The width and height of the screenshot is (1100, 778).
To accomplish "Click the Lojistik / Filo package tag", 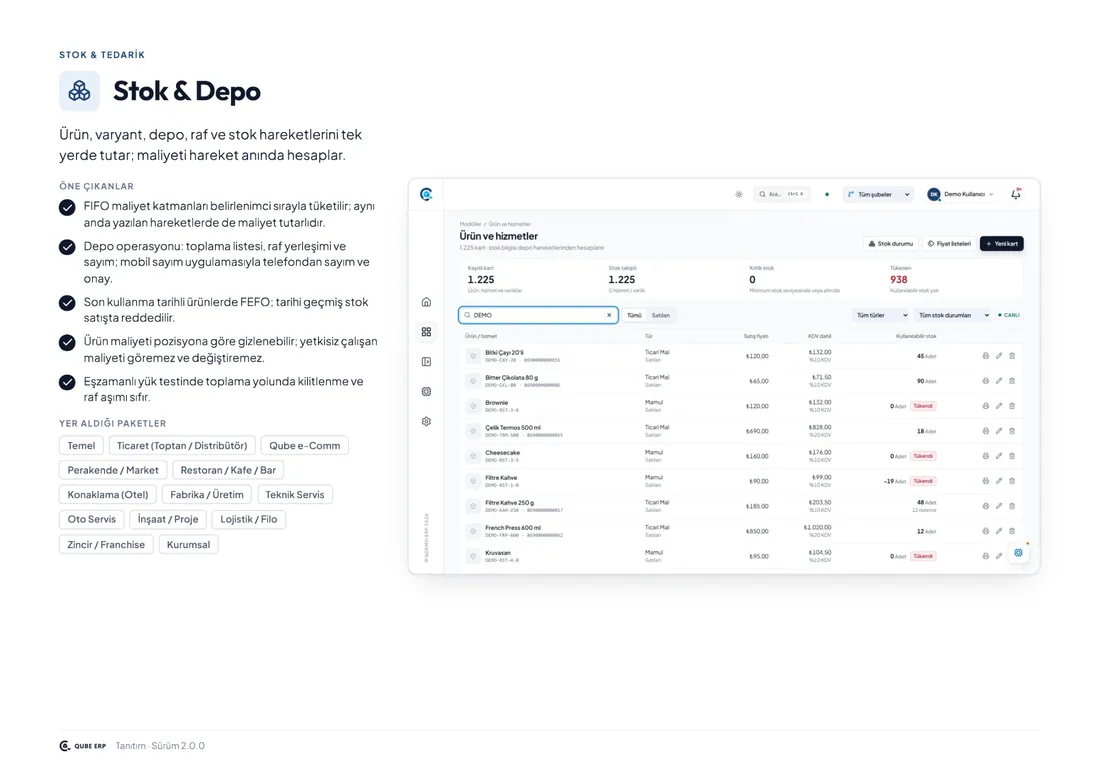I will (248, 519).
